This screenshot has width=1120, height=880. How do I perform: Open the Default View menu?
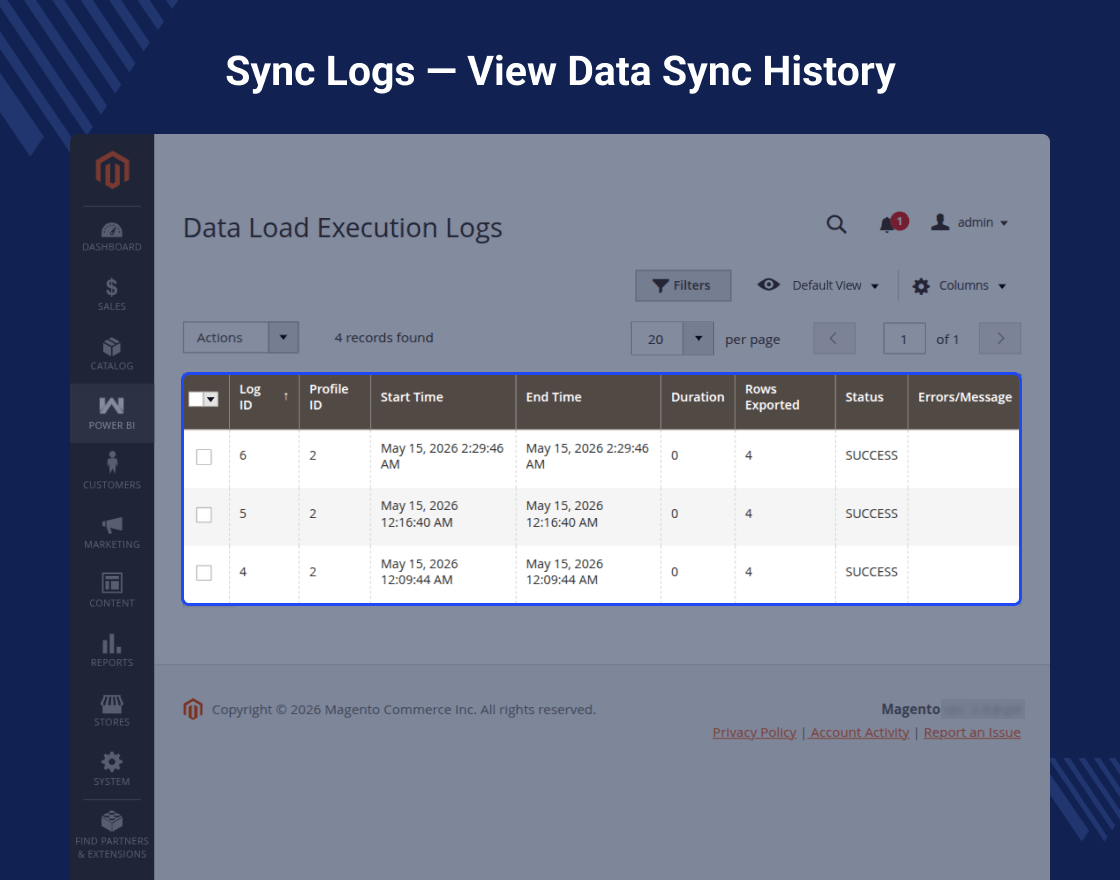point(818,286)
